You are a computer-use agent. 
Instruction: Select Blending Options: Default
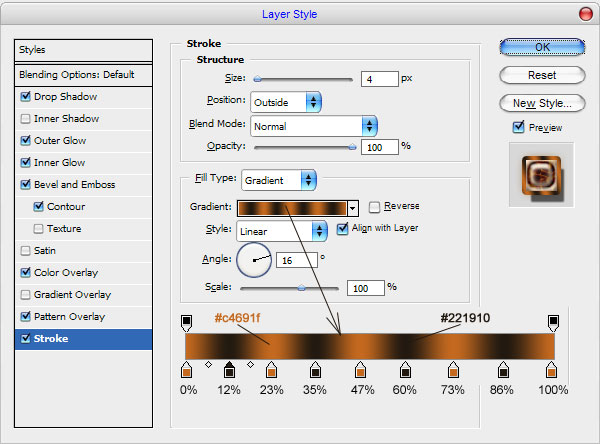[83, 75]
